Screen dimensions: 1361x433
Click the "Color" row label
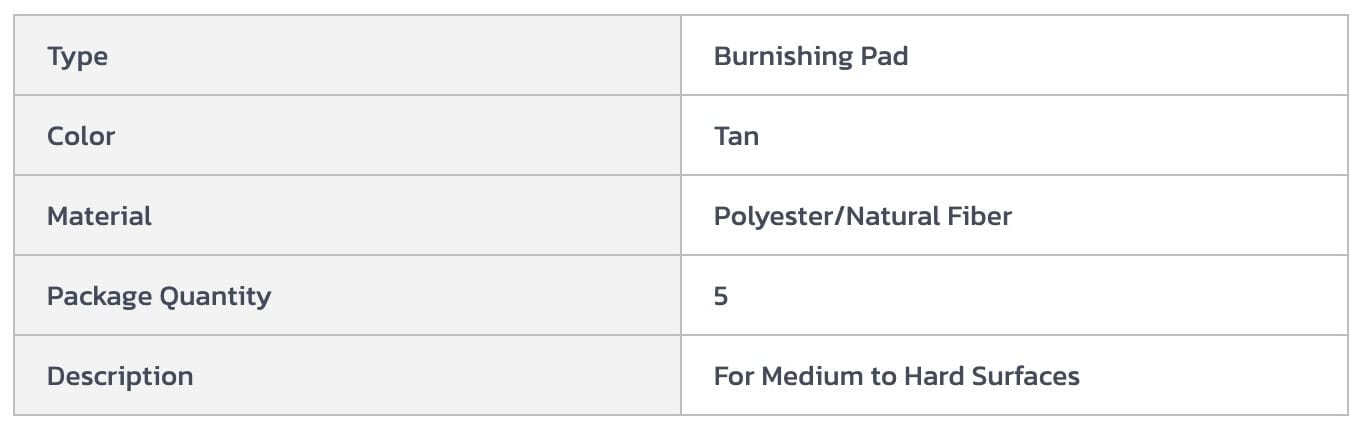[81, 136]
